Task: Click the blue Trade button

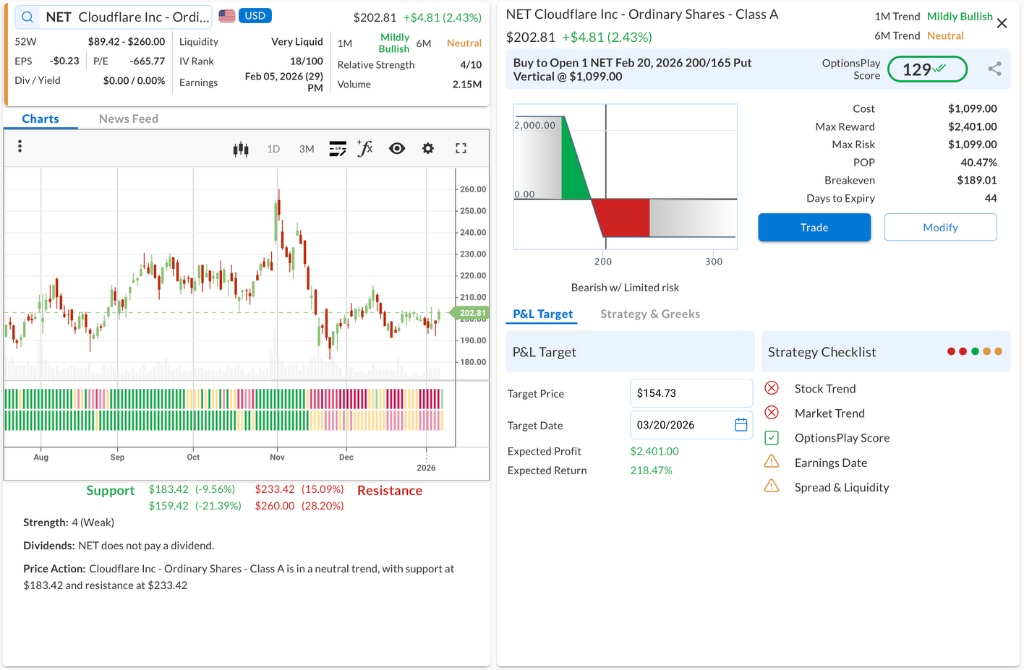Action: [x=814, y=227]
